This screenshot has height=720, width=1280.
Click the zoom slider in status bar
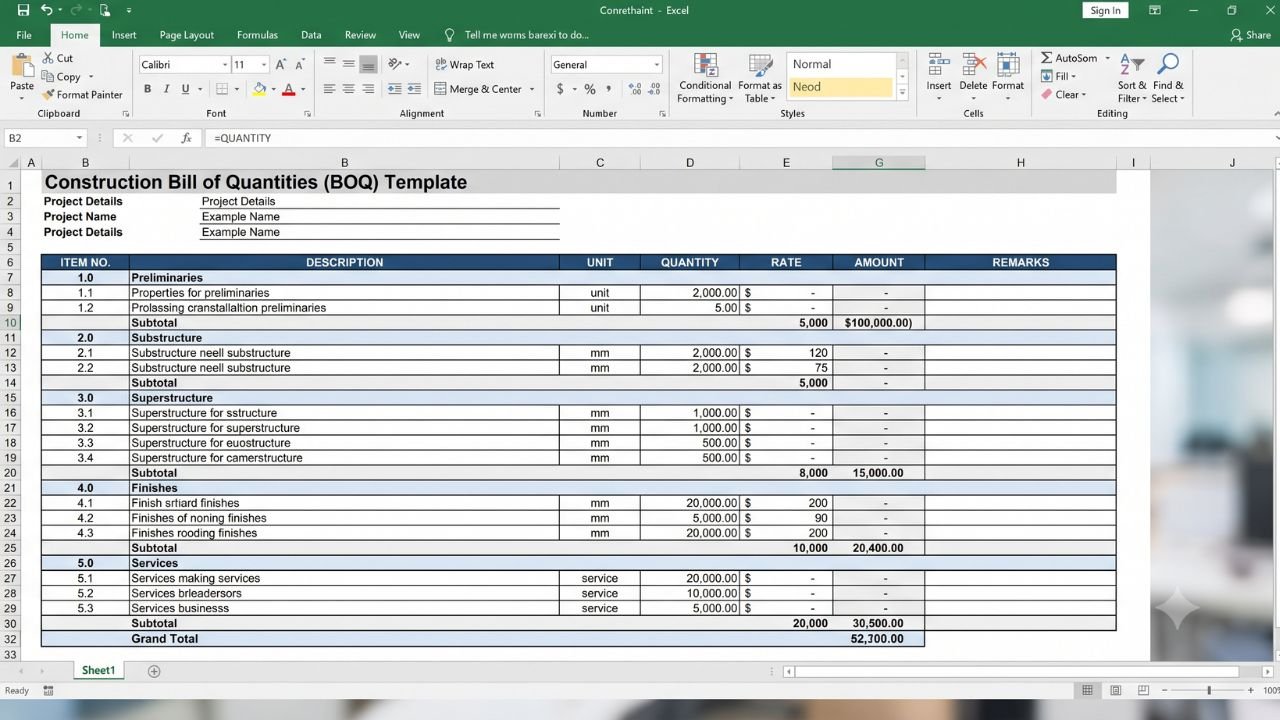point(1208,690)
